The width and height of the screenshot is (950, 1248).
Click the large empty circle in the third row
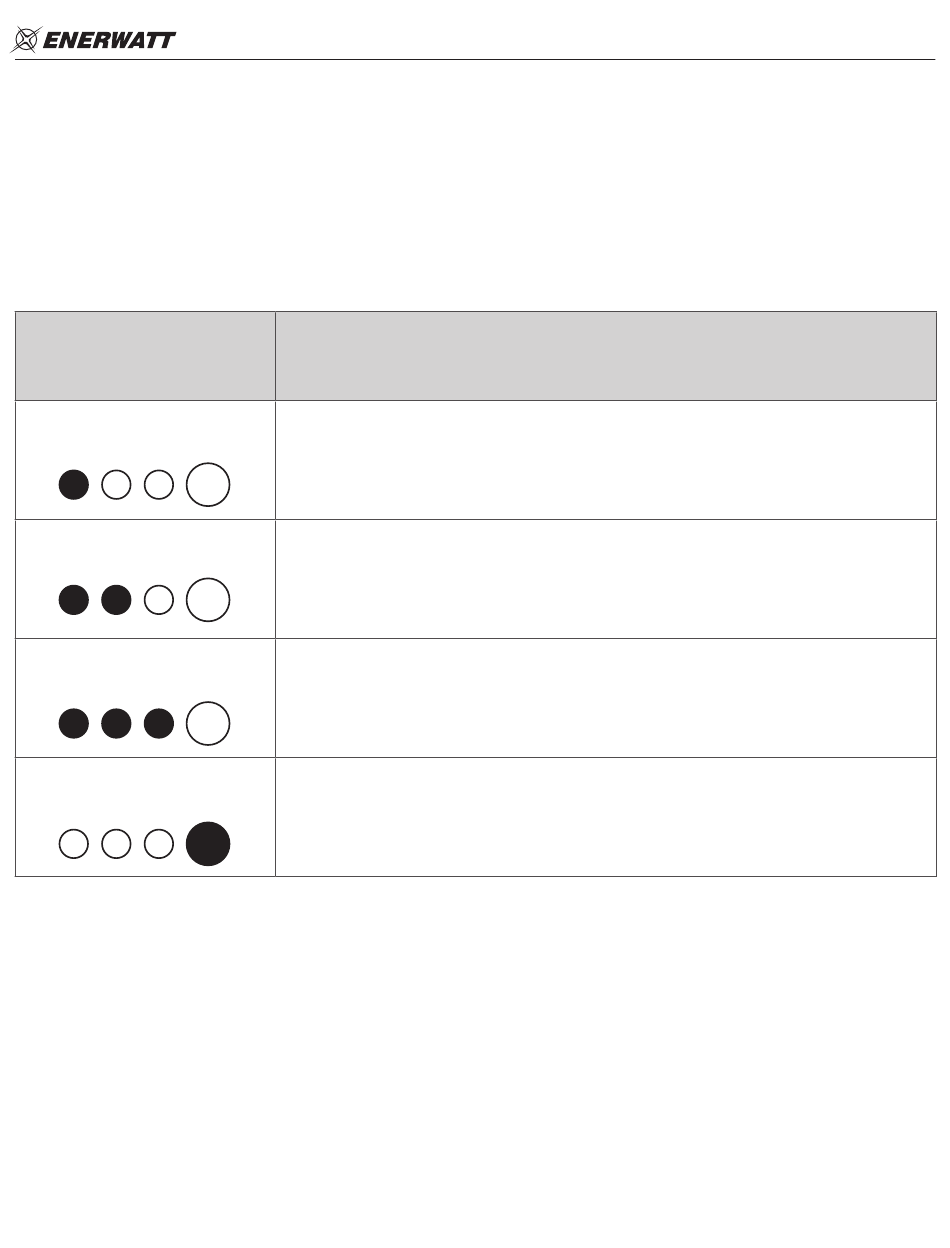[208, 724]
